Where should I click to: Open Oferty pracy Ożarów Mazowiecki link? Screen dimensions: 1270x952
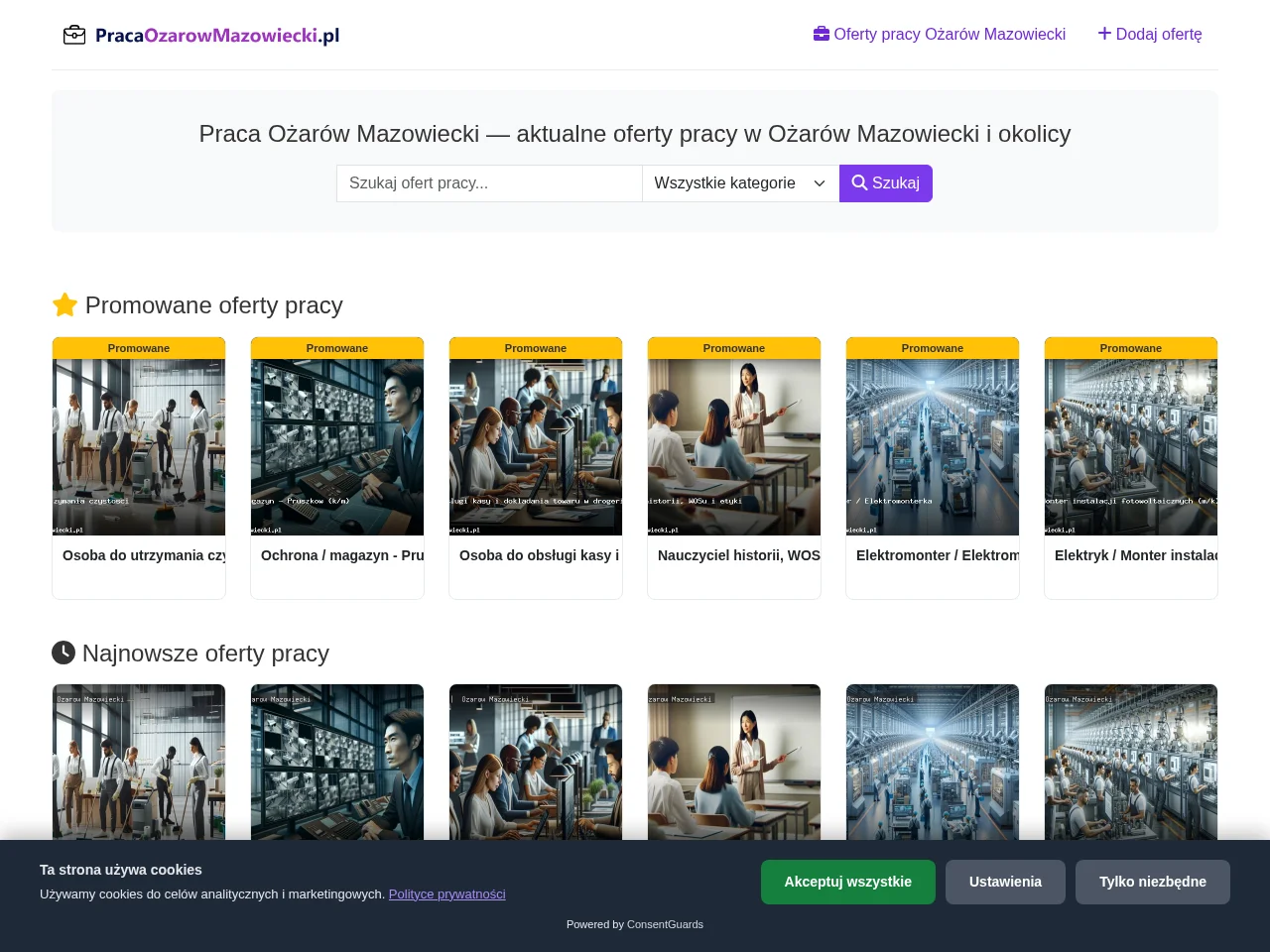pos(940,34)
